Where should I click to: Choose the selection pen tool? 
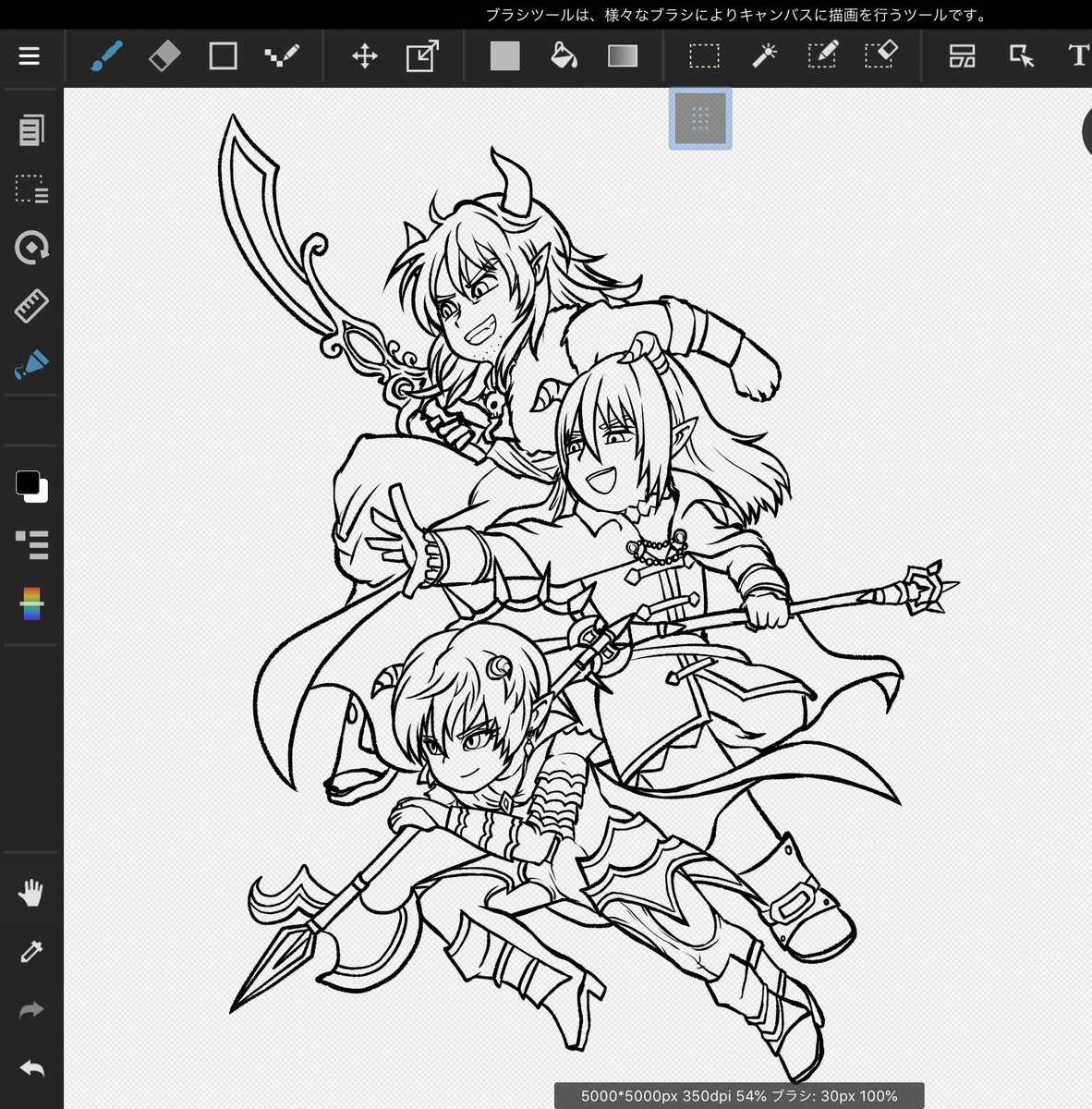pos(822,55)
